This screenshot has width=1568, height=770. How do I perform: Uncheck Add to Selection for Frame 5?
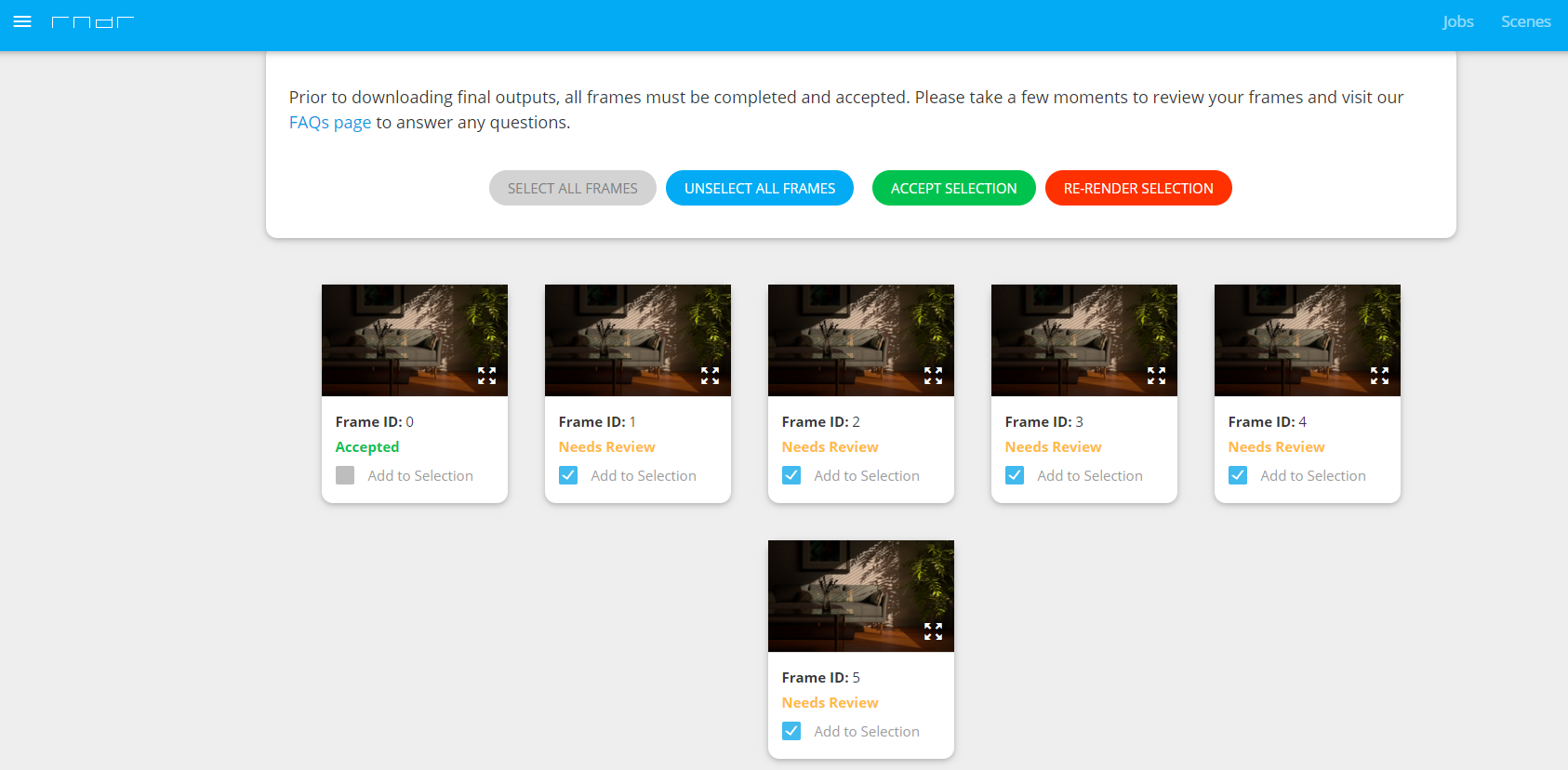coord(791,731)
